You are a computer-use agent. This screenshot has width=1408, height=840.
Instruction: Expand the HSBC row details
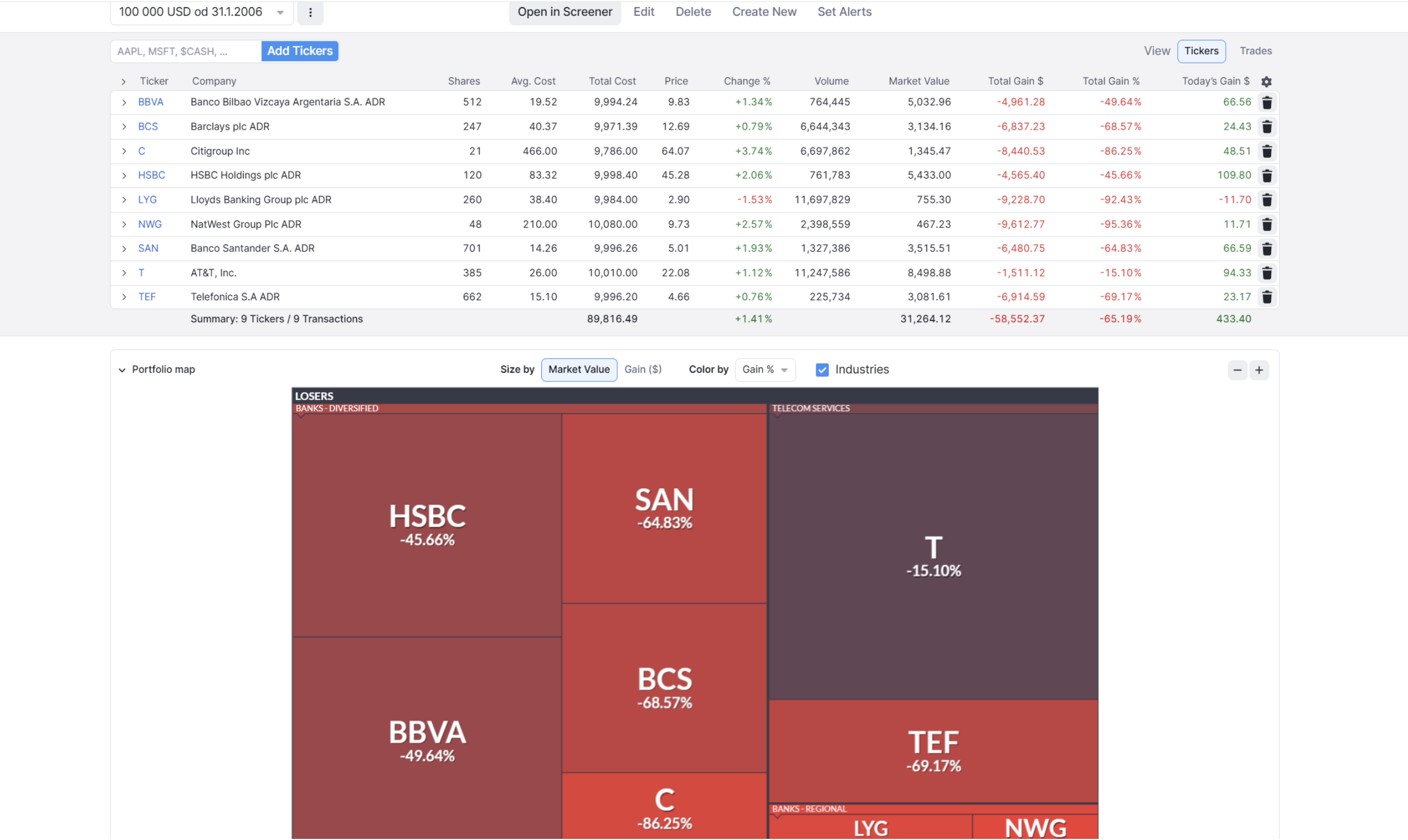[124, 175]
